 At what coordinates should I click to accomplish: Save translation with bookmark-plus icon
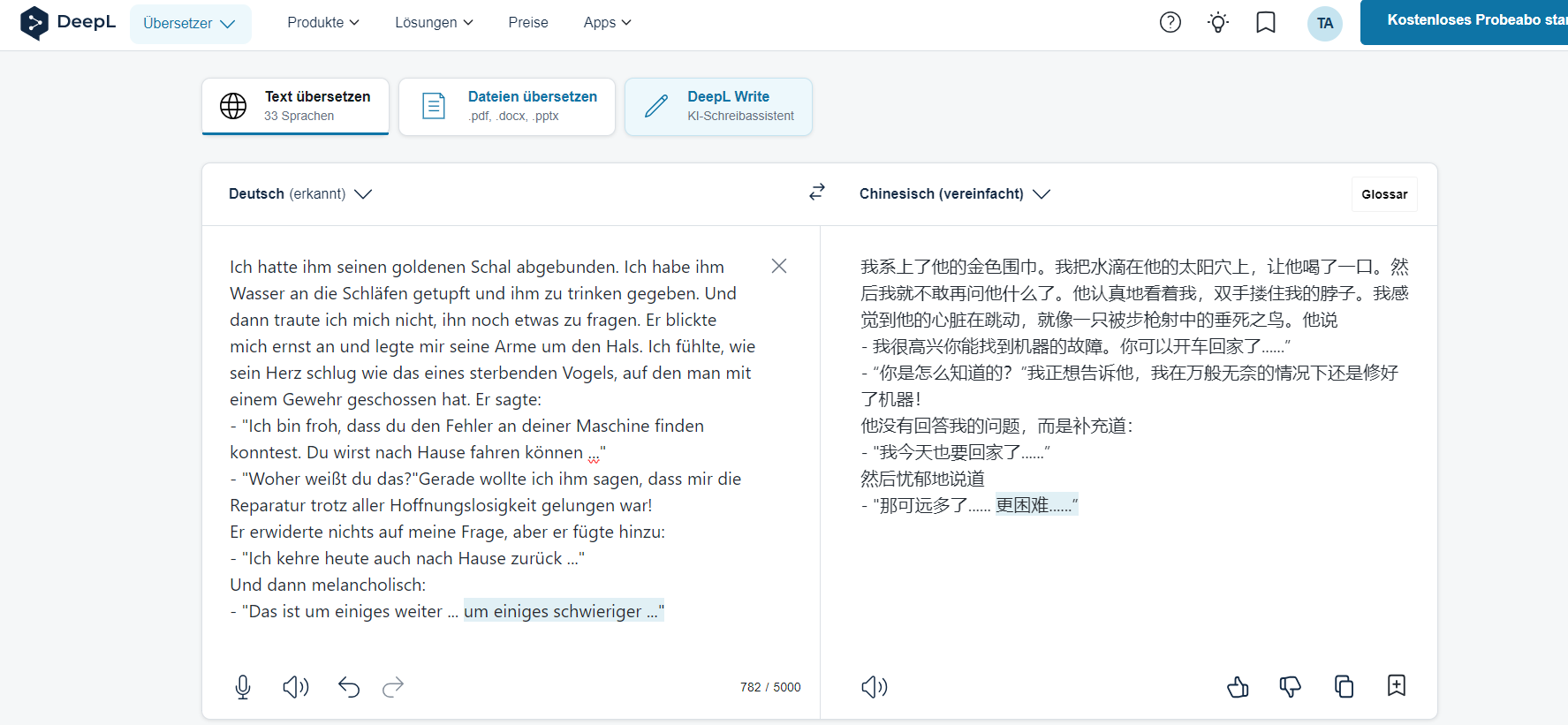(1397, 685)
